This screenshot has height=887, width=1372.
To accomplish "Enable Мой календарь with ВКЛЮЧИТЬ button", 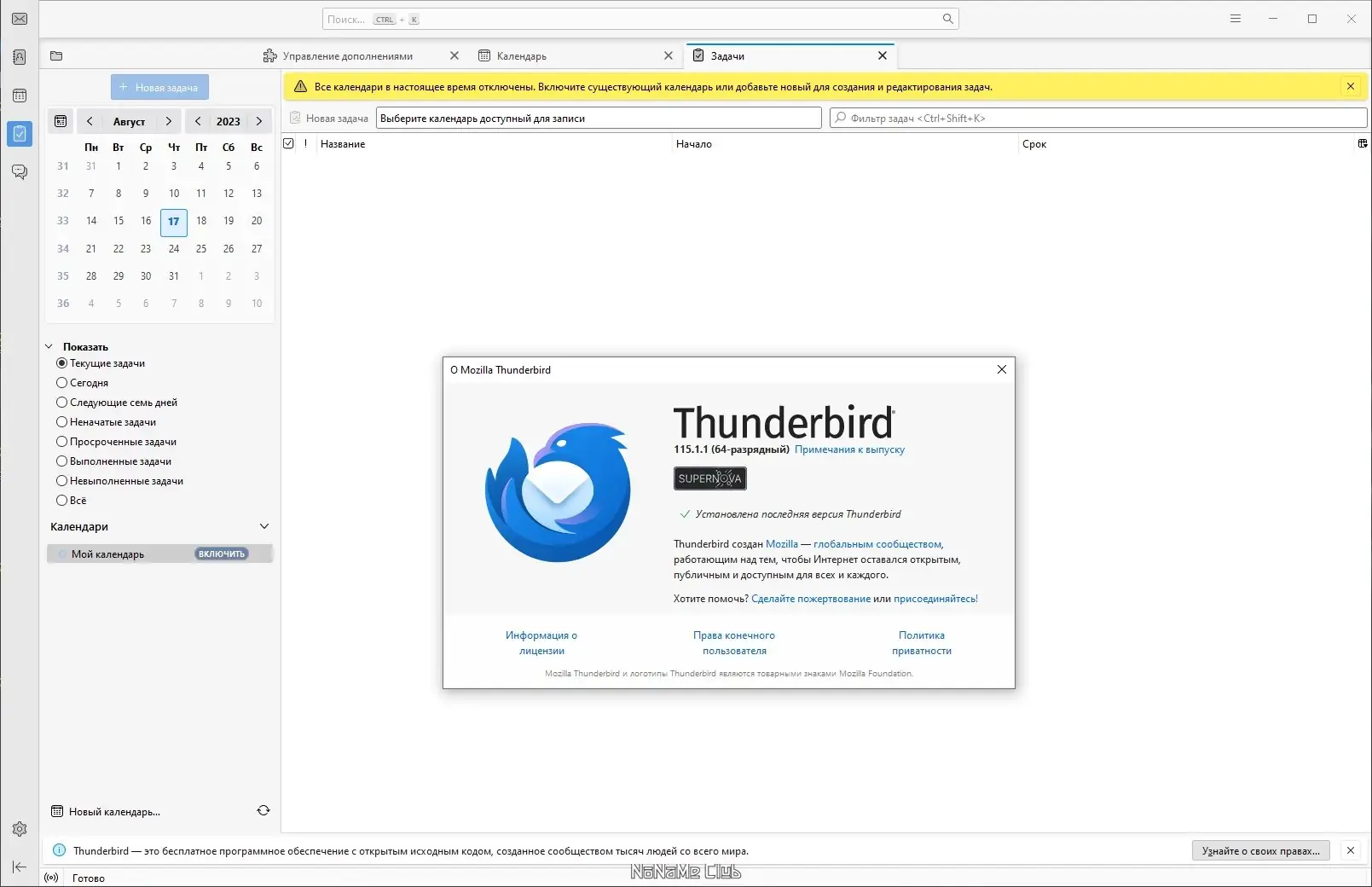I will click(222, 554).
